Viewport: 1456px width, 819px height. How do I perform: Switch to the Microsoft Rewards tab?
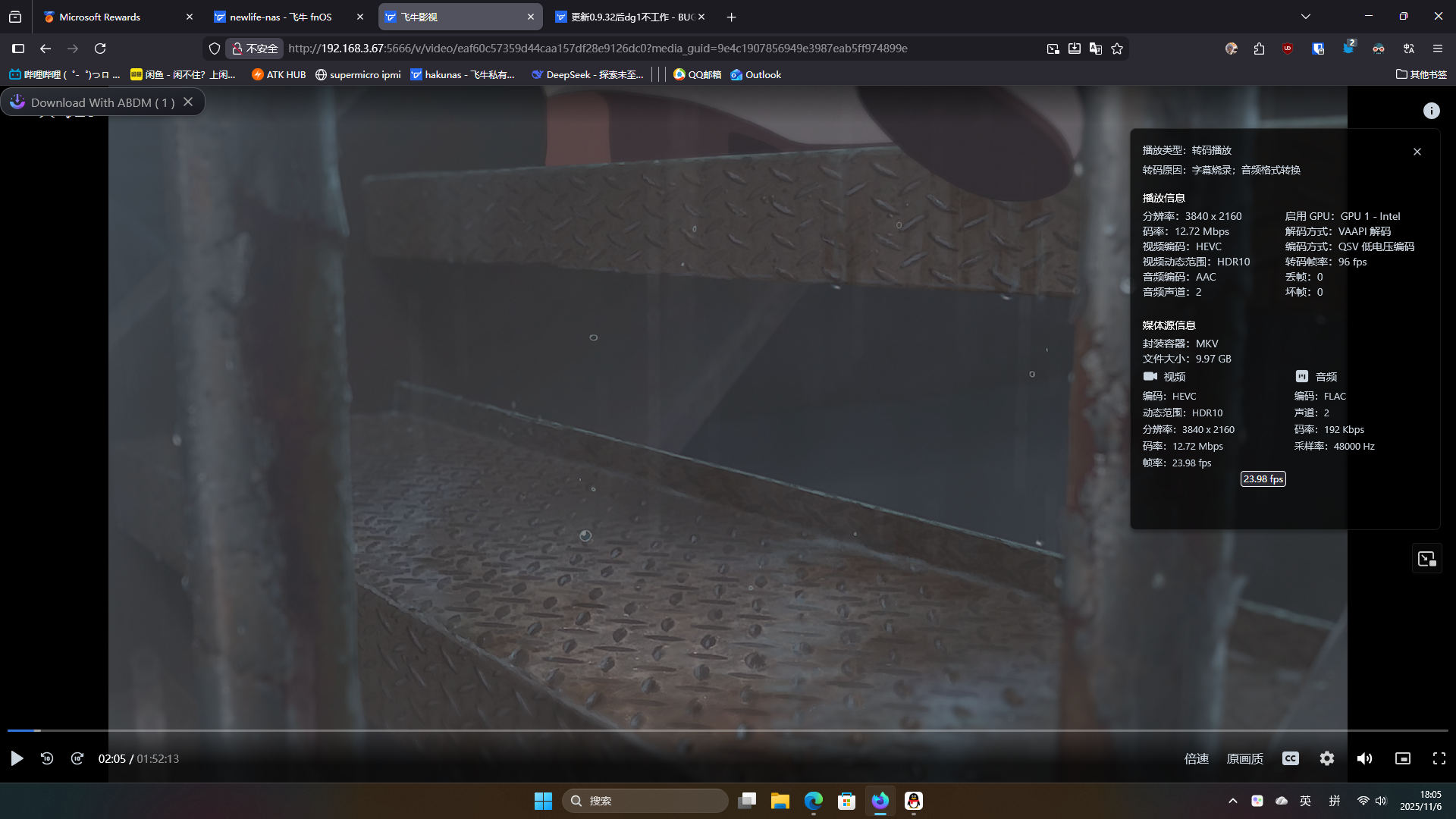coord(99,17)
